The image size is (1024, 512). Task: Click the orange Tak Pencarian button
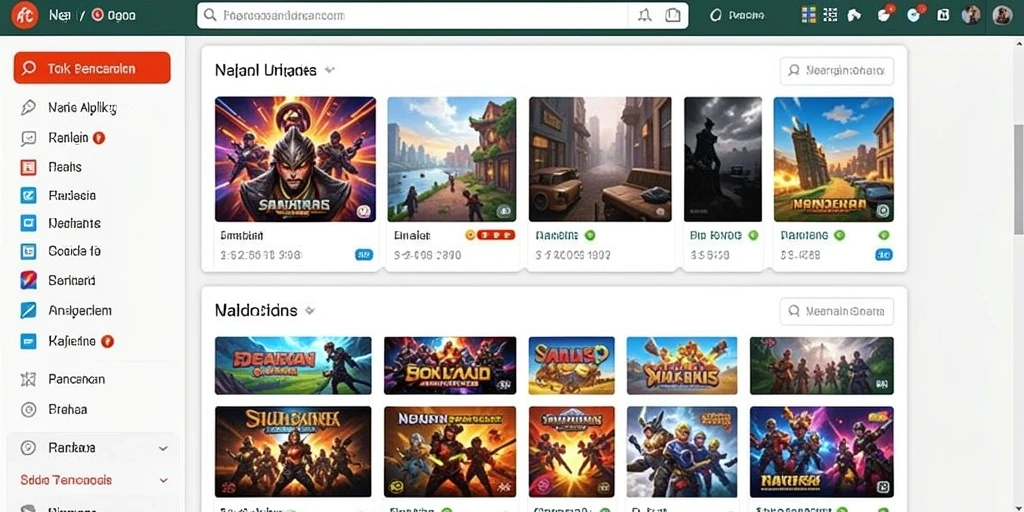[x=92, y=68]
